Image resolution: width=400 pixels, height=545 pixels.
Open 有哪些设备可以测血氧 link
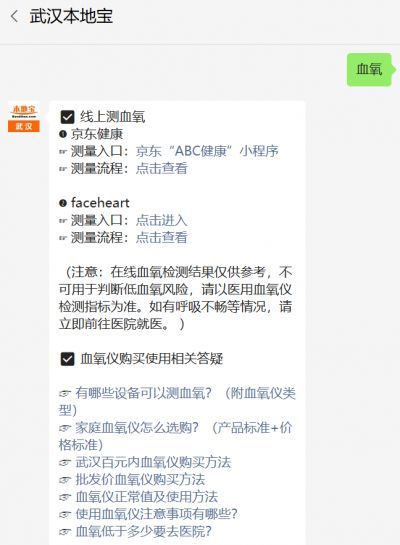tap(177, 402)
